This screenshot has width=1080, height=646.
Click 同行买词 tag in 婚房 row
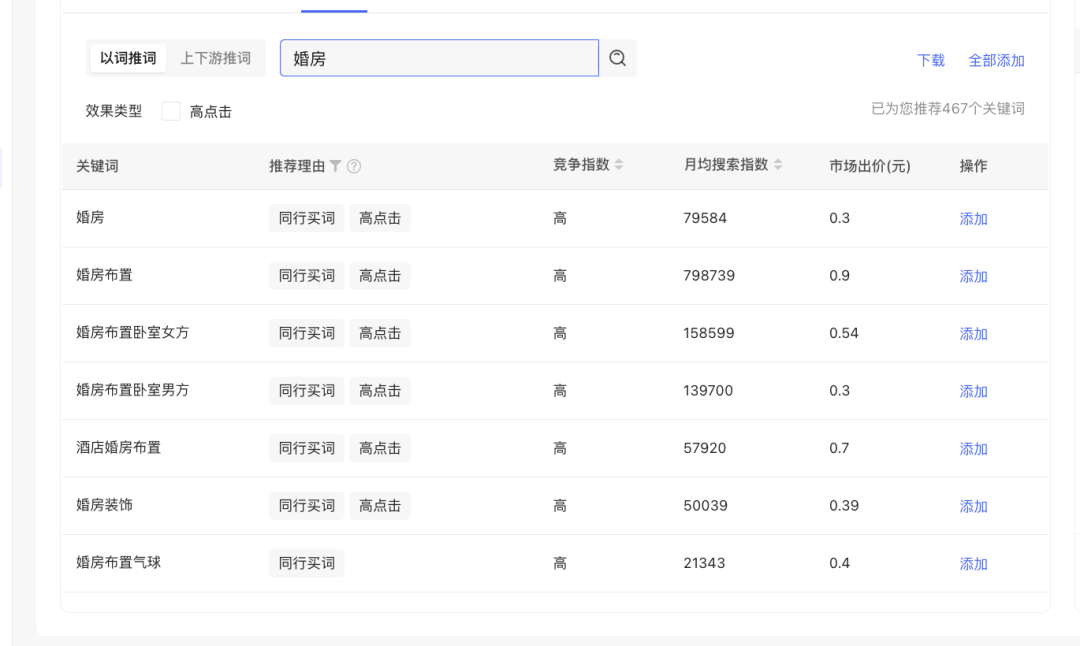click(307, 218)
